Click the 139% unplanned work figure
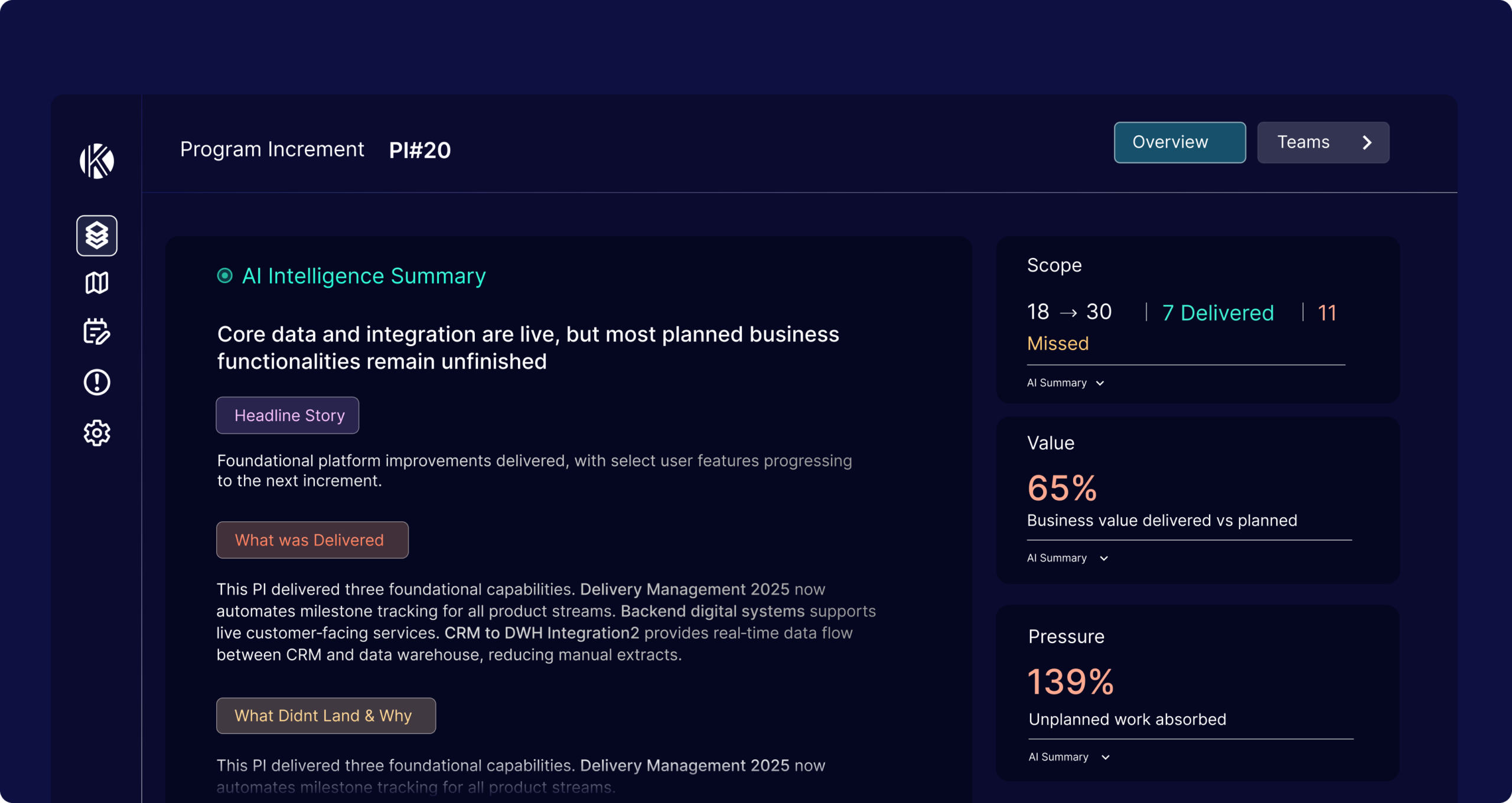 point(1071,681)
